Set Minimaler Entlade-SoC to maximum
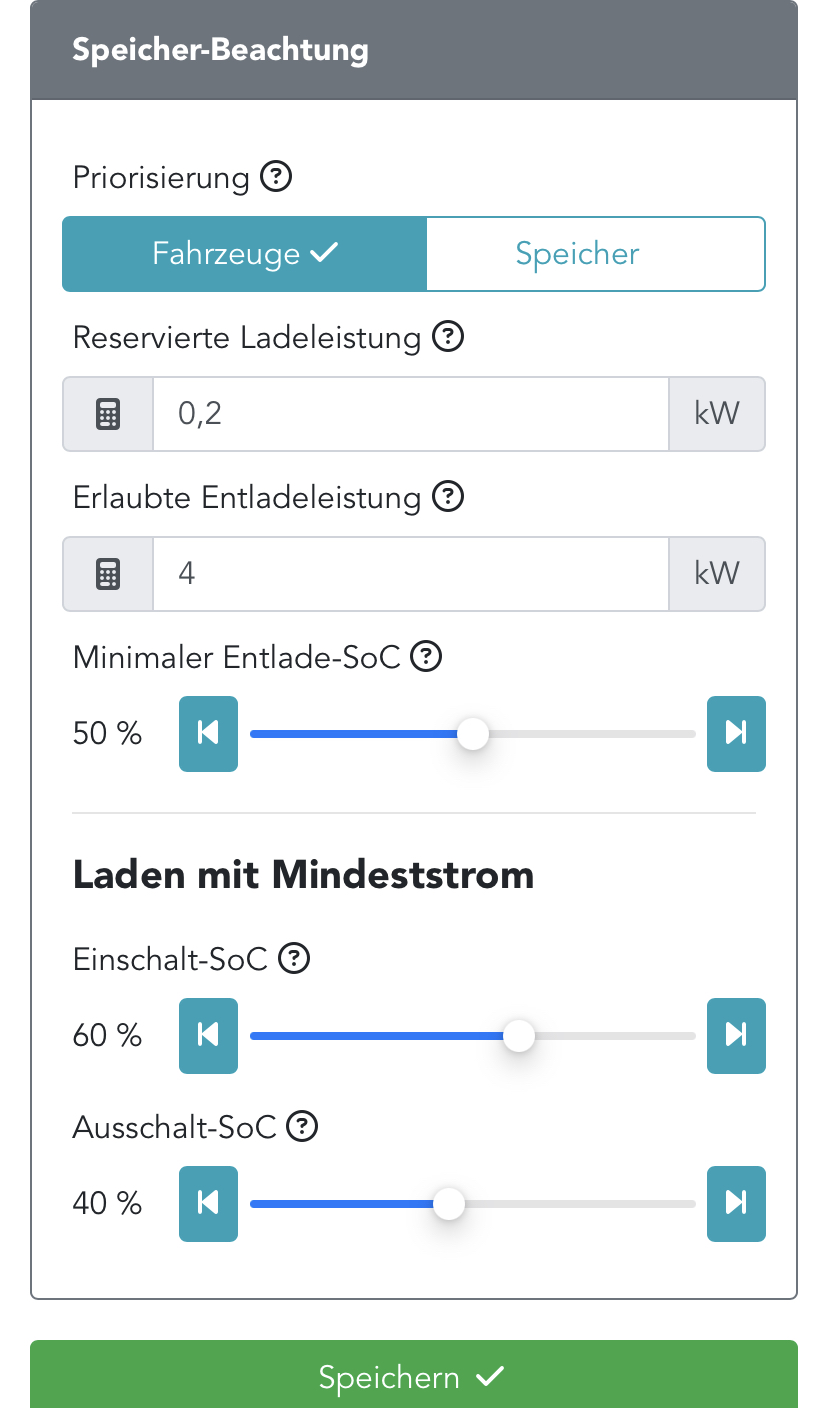Viewport: 828px width, 1408px height. [x=736, y=734]
